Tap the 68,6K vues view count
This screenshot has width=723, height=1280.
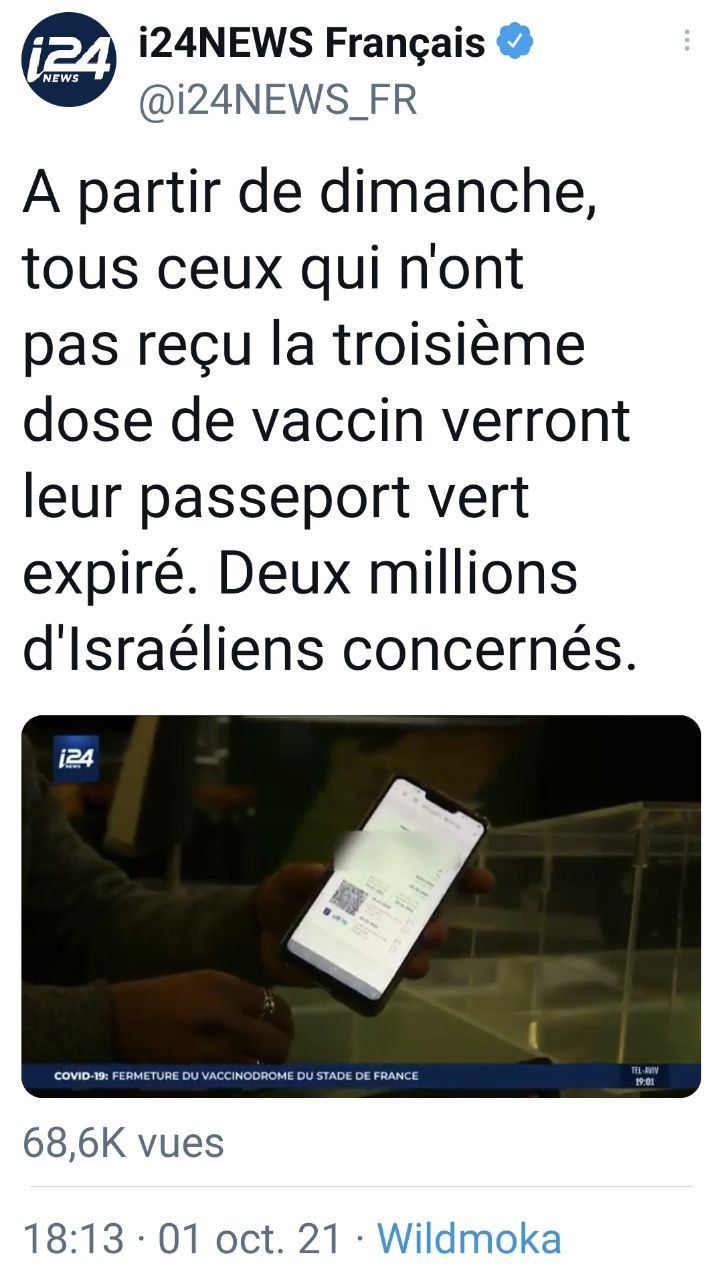[123, 1143]
